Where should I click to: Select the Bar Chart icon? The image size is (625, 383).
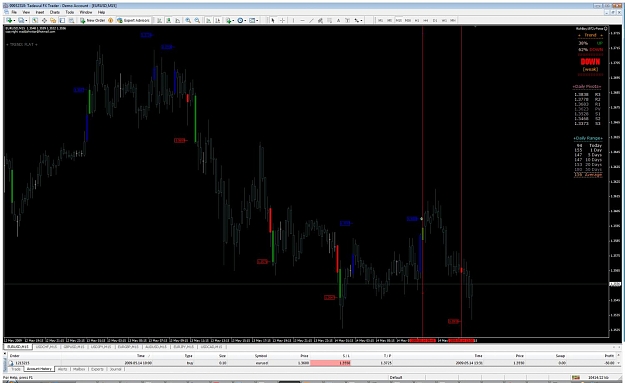tap(159, 20)
